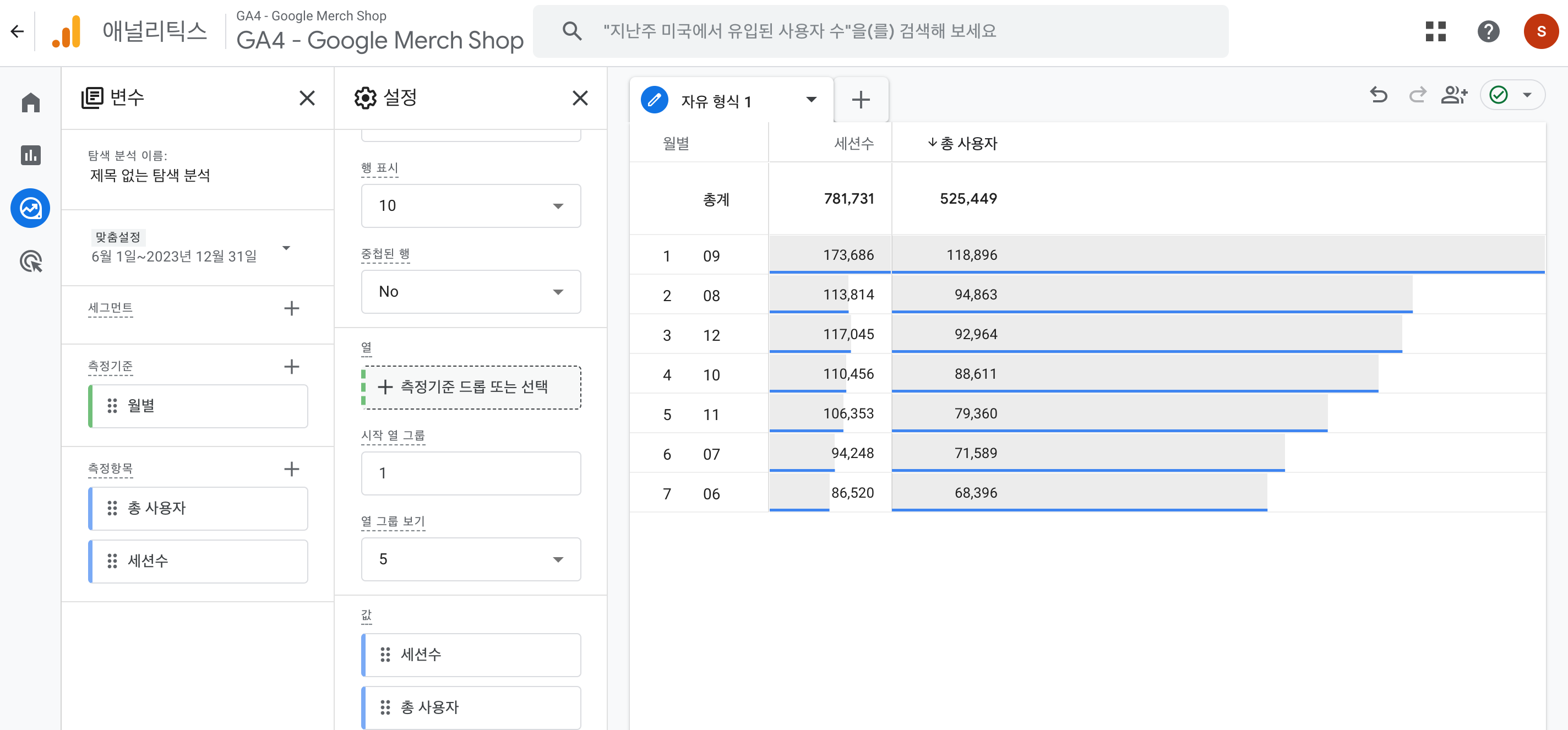Click drag handle of 세션수 metric in 변수 panel

[x=112, y=562]
